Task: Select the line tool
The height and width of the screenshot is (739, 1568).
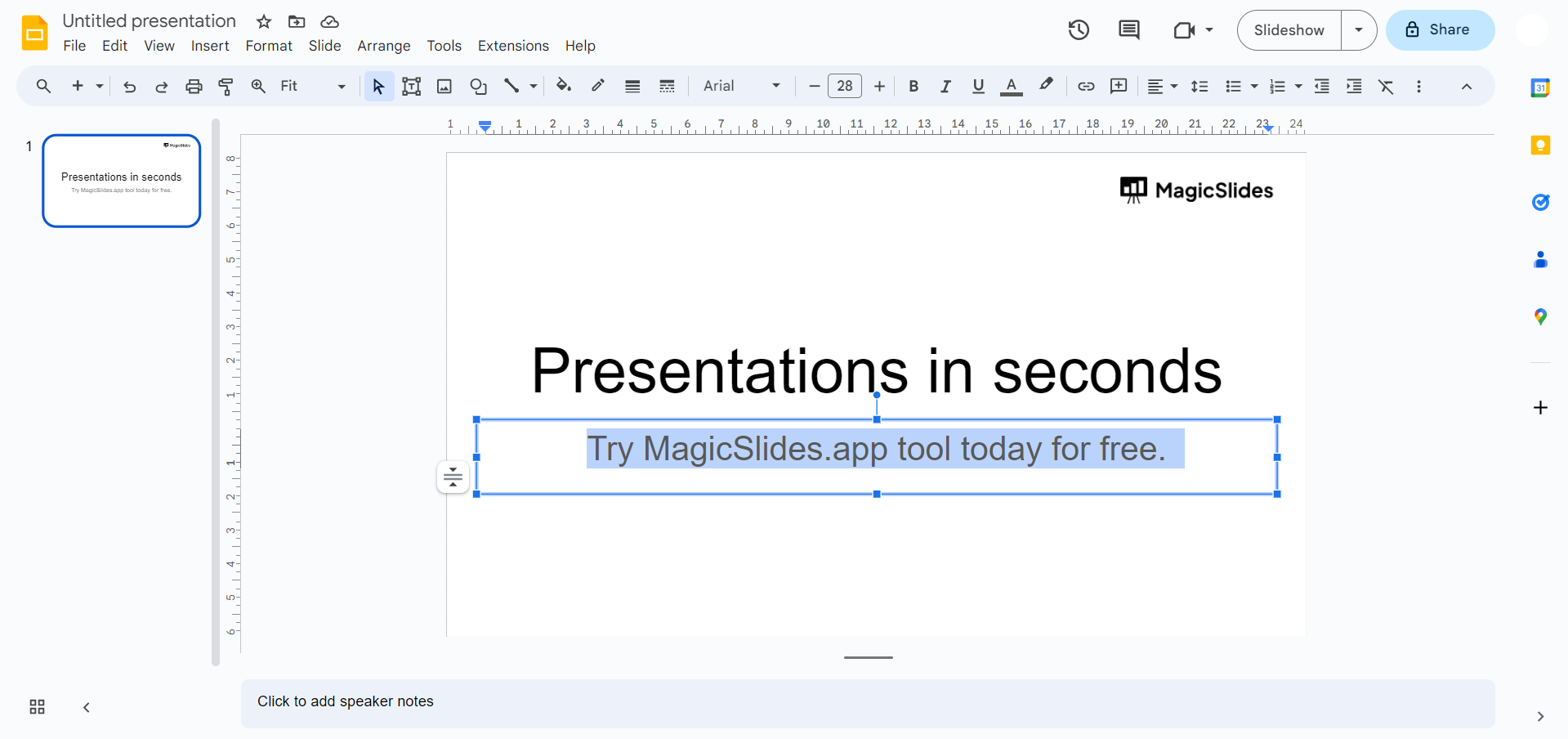Action: click(x=511, y=86)
